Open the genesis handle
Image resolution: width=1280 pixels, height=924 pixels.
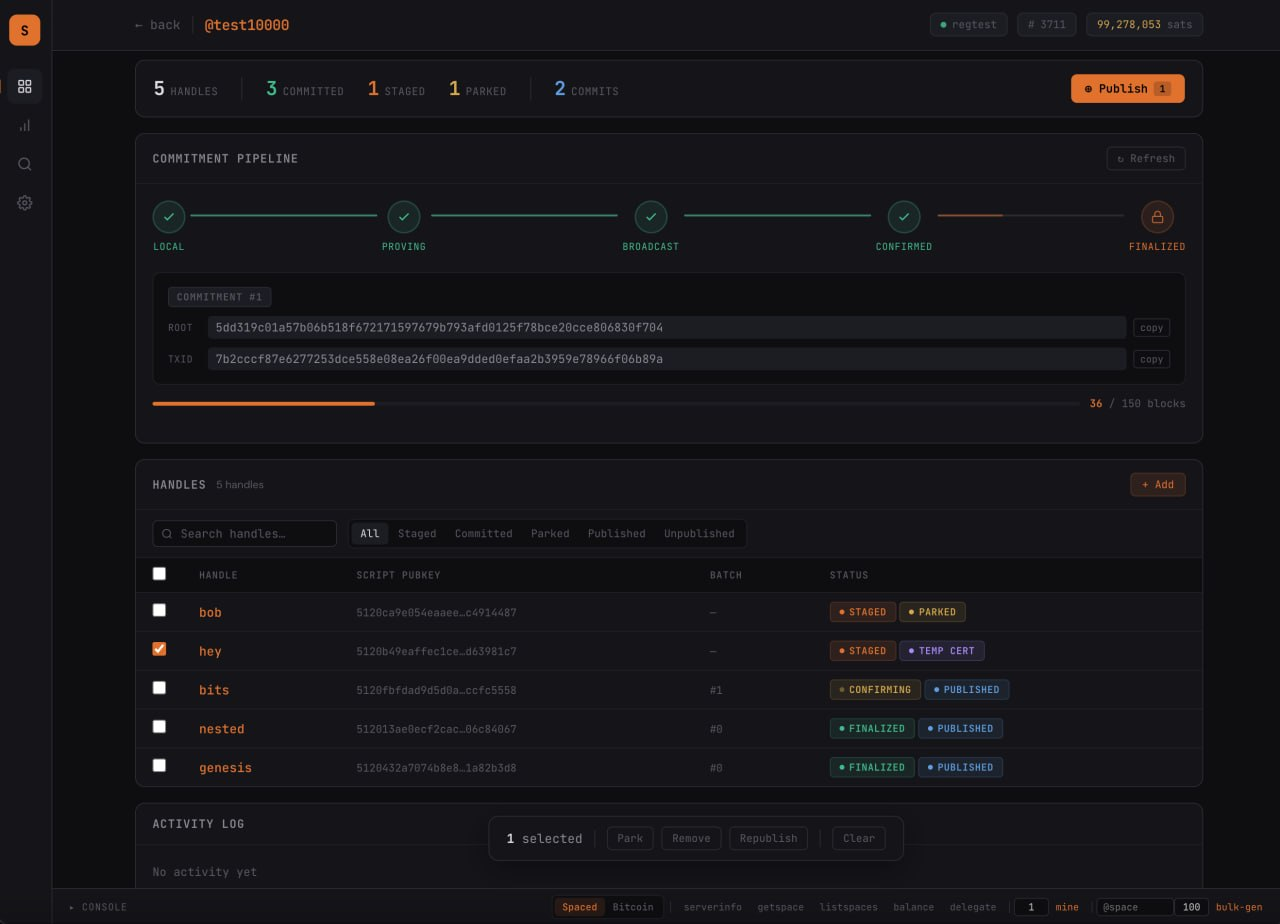click(225, 768)
